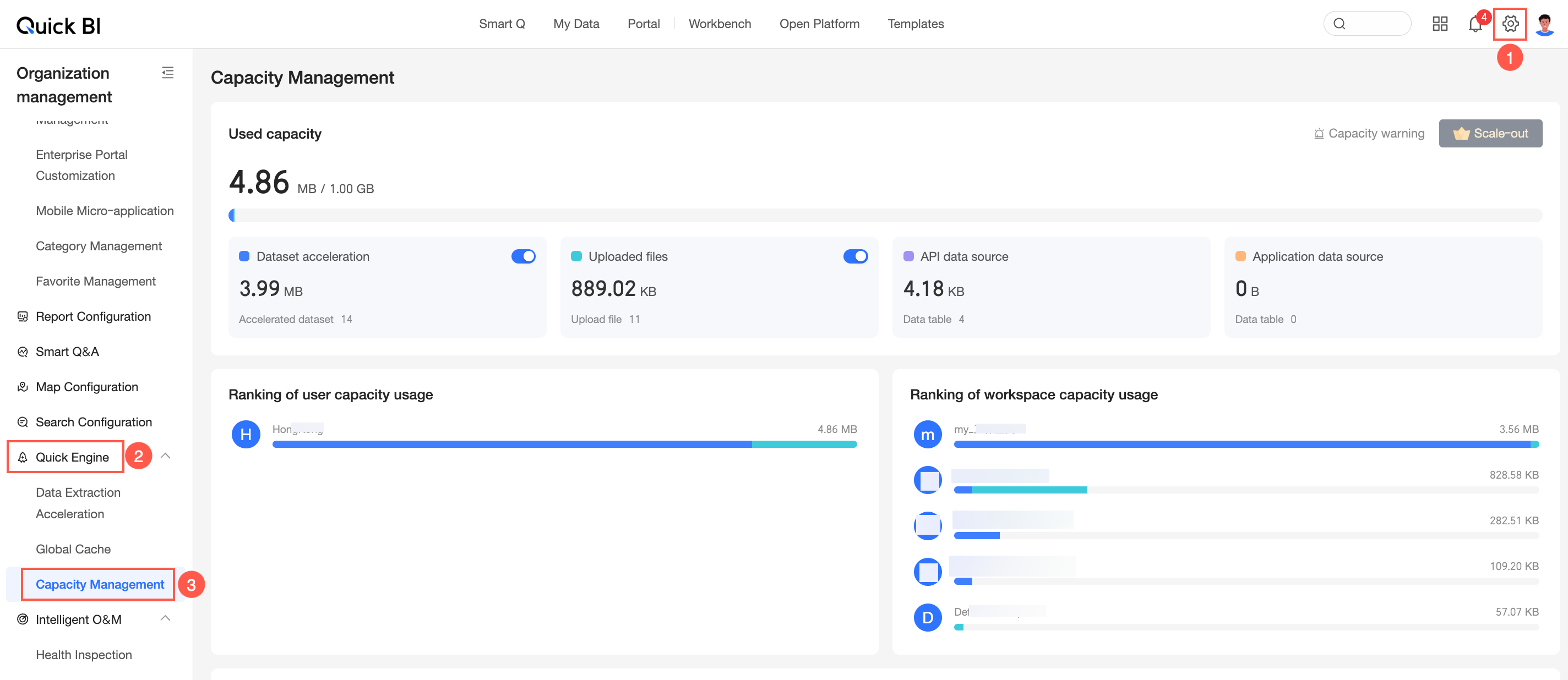
Task: Open Enterprise Portal Customization
Action: [81, 166]
